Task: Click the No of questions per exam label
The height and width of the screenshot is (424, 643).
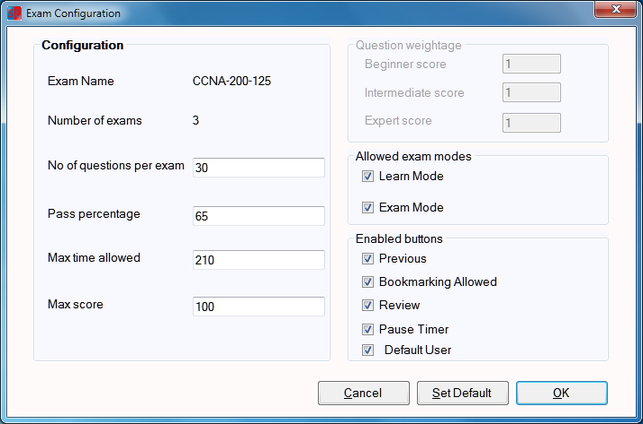Action: point(116,166)
